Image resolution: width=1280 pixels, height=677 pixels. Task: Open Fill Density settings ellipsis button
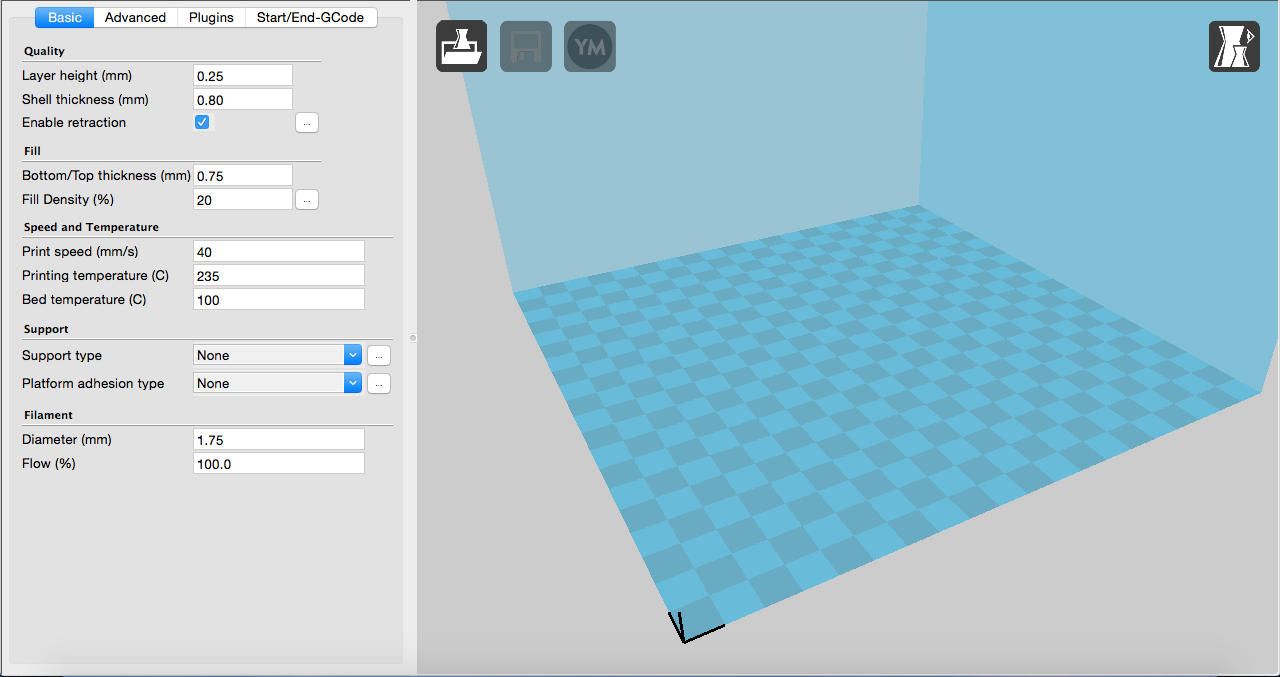[x=307, y=200]
